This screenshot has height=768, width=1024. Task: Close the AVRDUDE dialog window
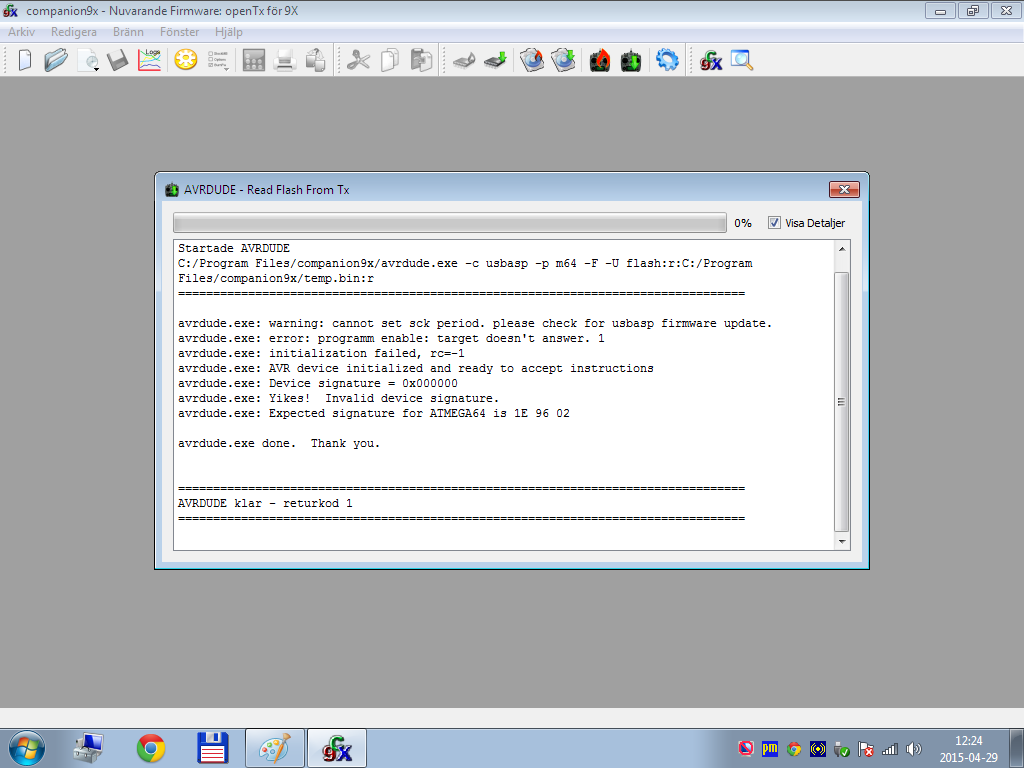click(844, 190)
